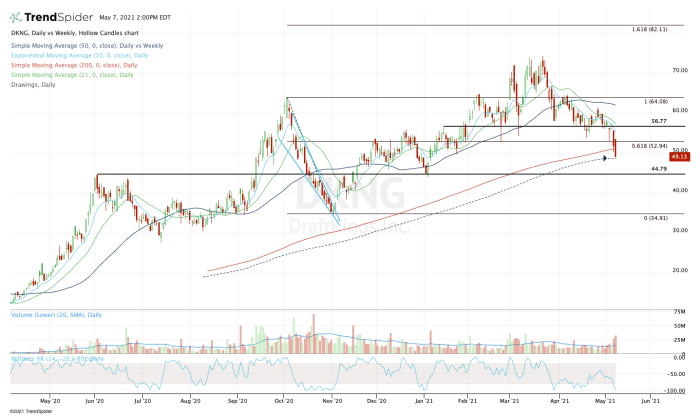Click the 1 (64.08) Fibonacci level label
The image size is (700, 416).
[x=656, y=102]
